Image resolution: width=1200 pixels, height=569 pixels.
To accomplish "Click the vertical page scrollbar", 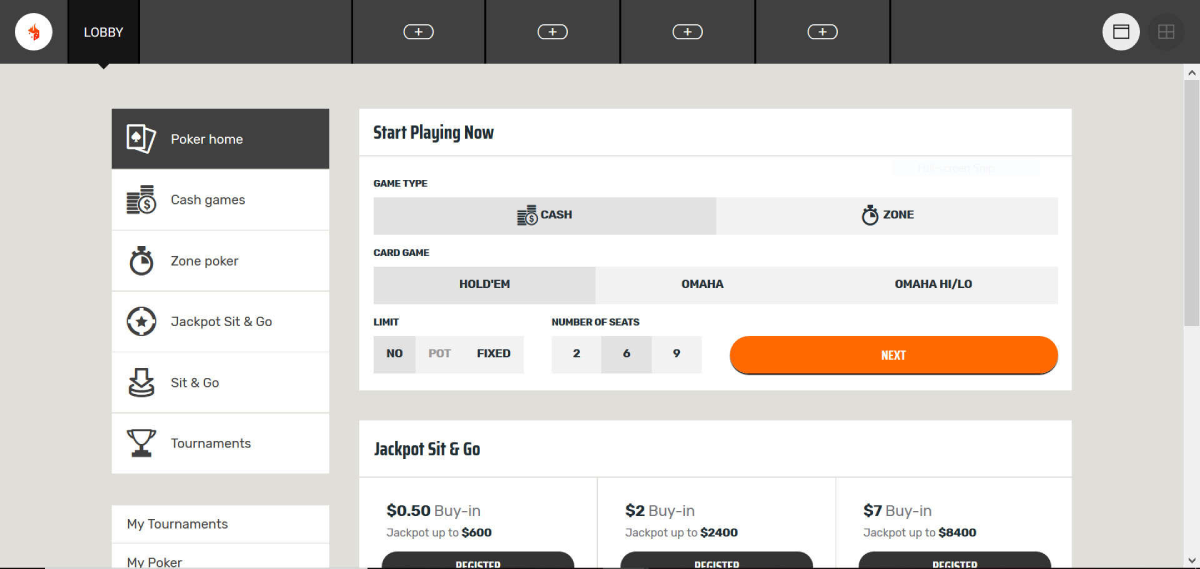I will coord(1191,200).
